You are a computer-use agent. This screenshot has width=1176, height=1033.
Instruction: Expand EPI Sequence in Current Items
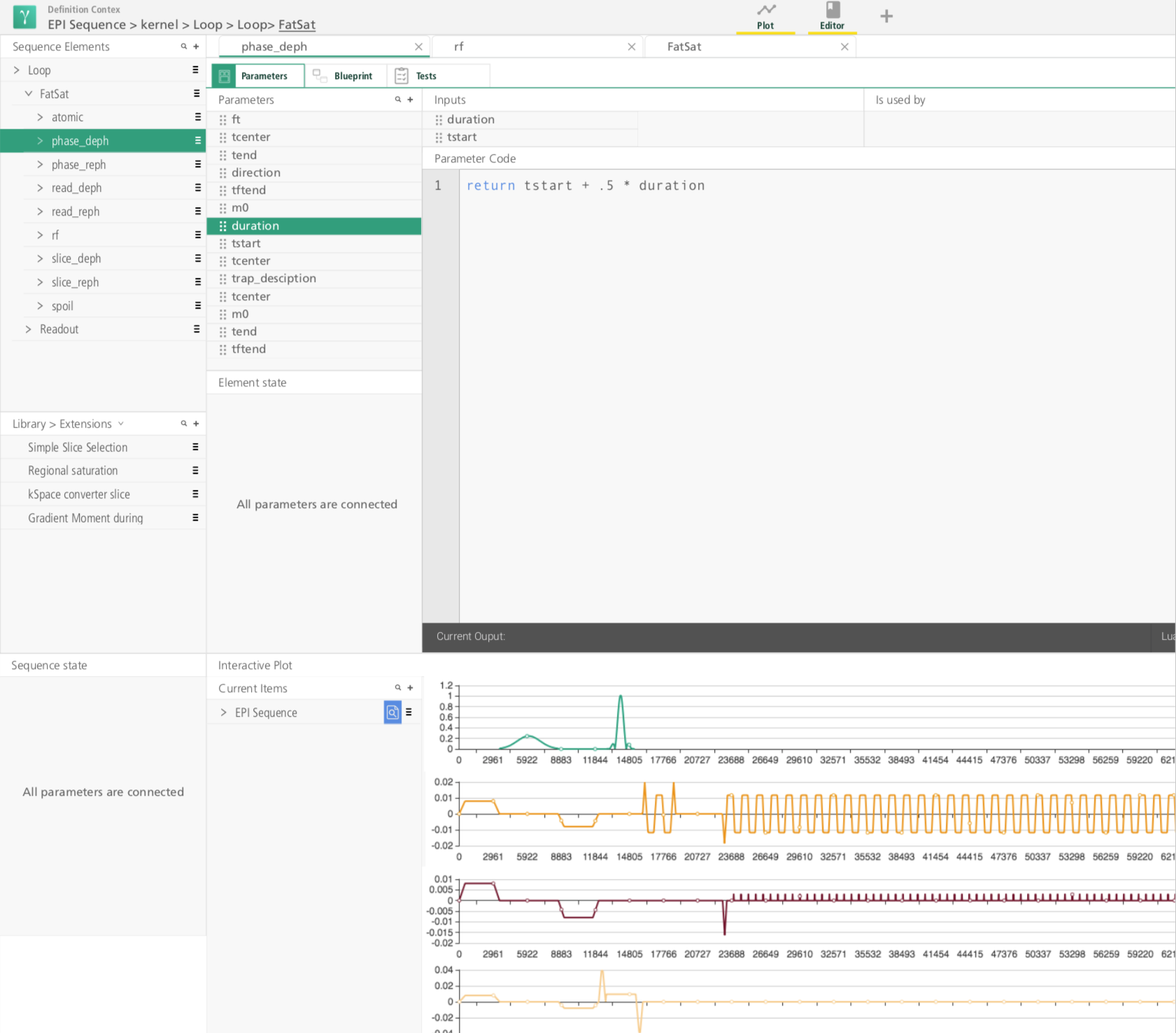[224, 712]
